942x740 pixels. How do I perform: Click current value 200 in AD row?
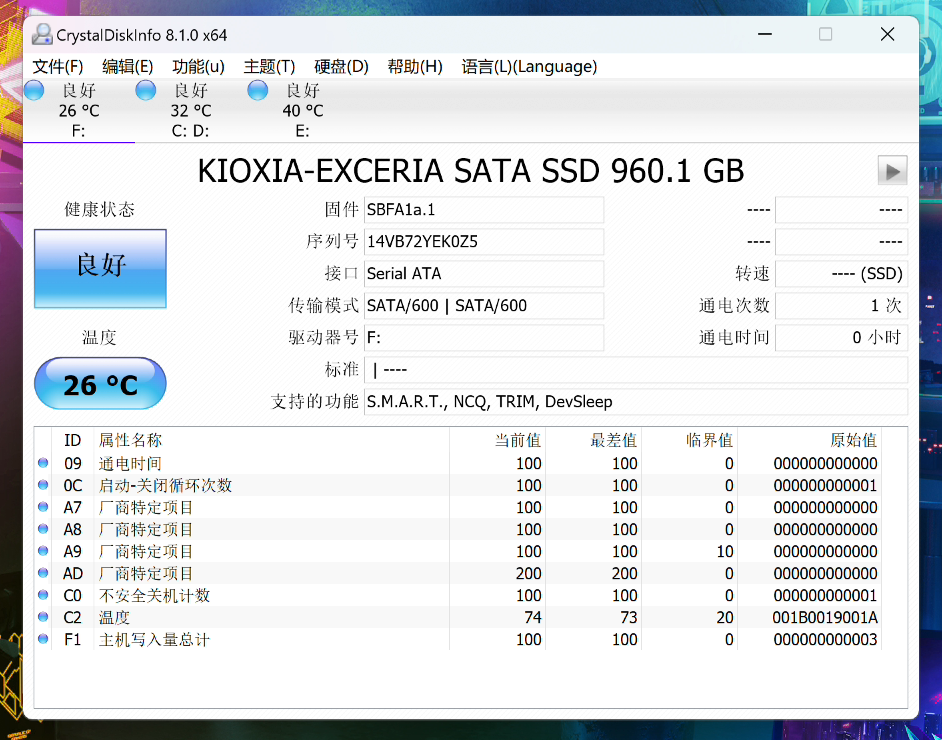[x=529, y=574]
